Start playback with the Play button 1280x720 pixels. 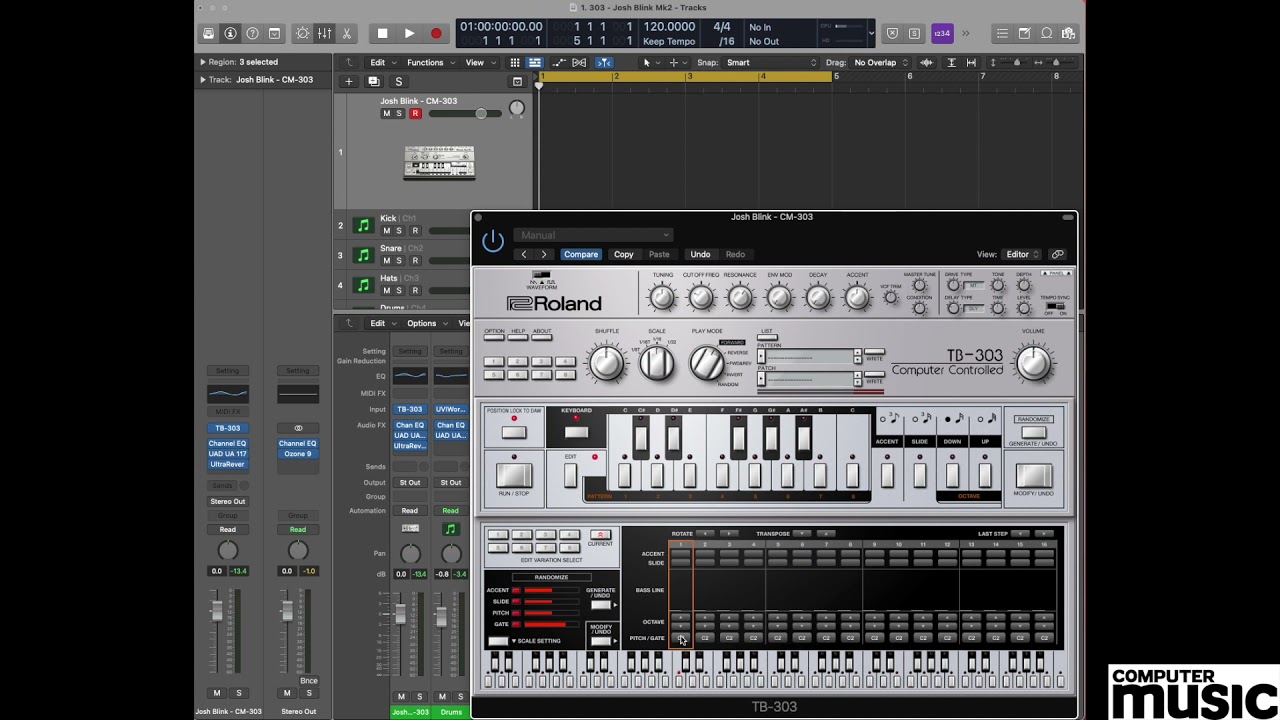pyautogui.click(x=409, y=33)
